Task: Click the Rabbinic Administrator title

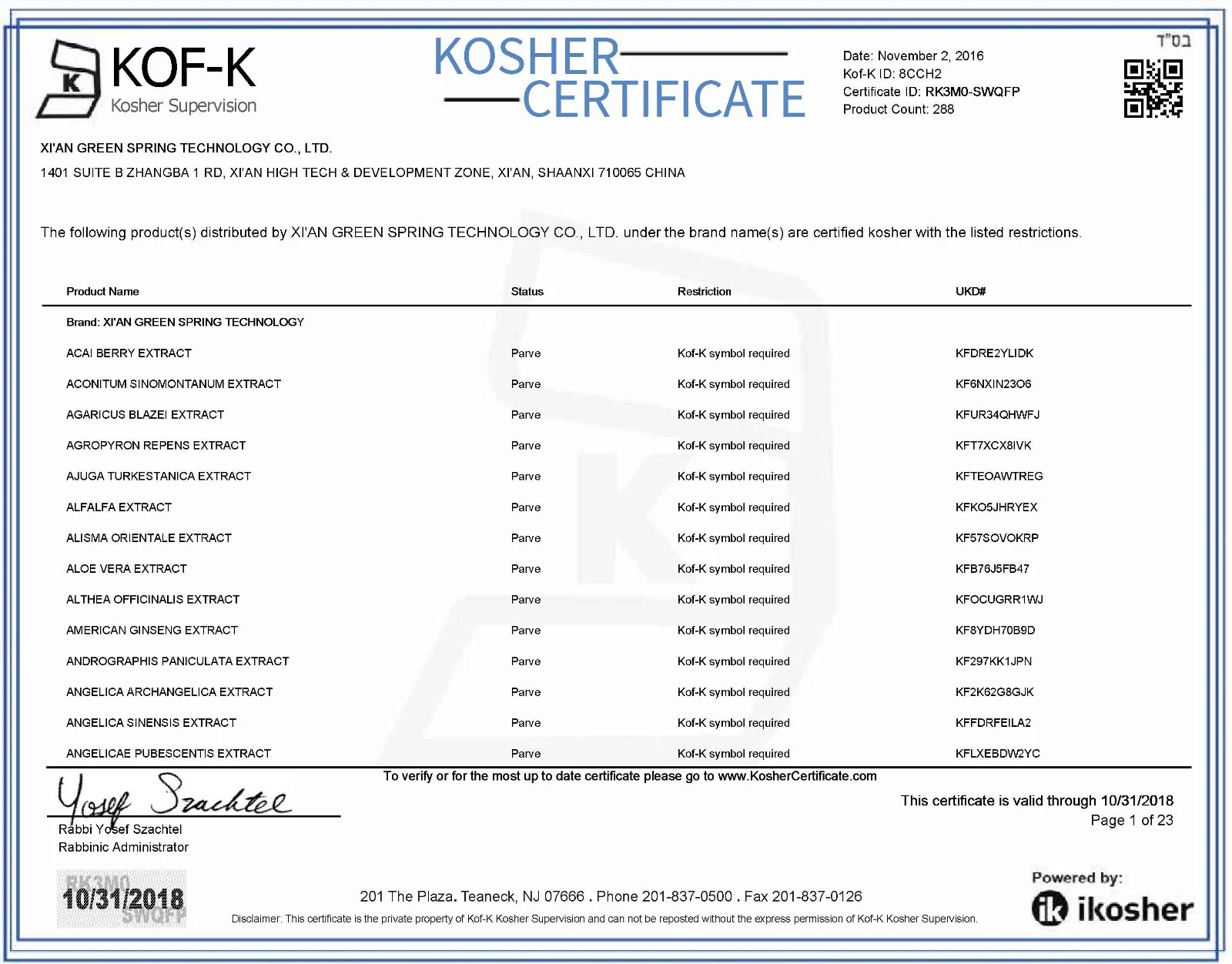Action: point(123,847)
